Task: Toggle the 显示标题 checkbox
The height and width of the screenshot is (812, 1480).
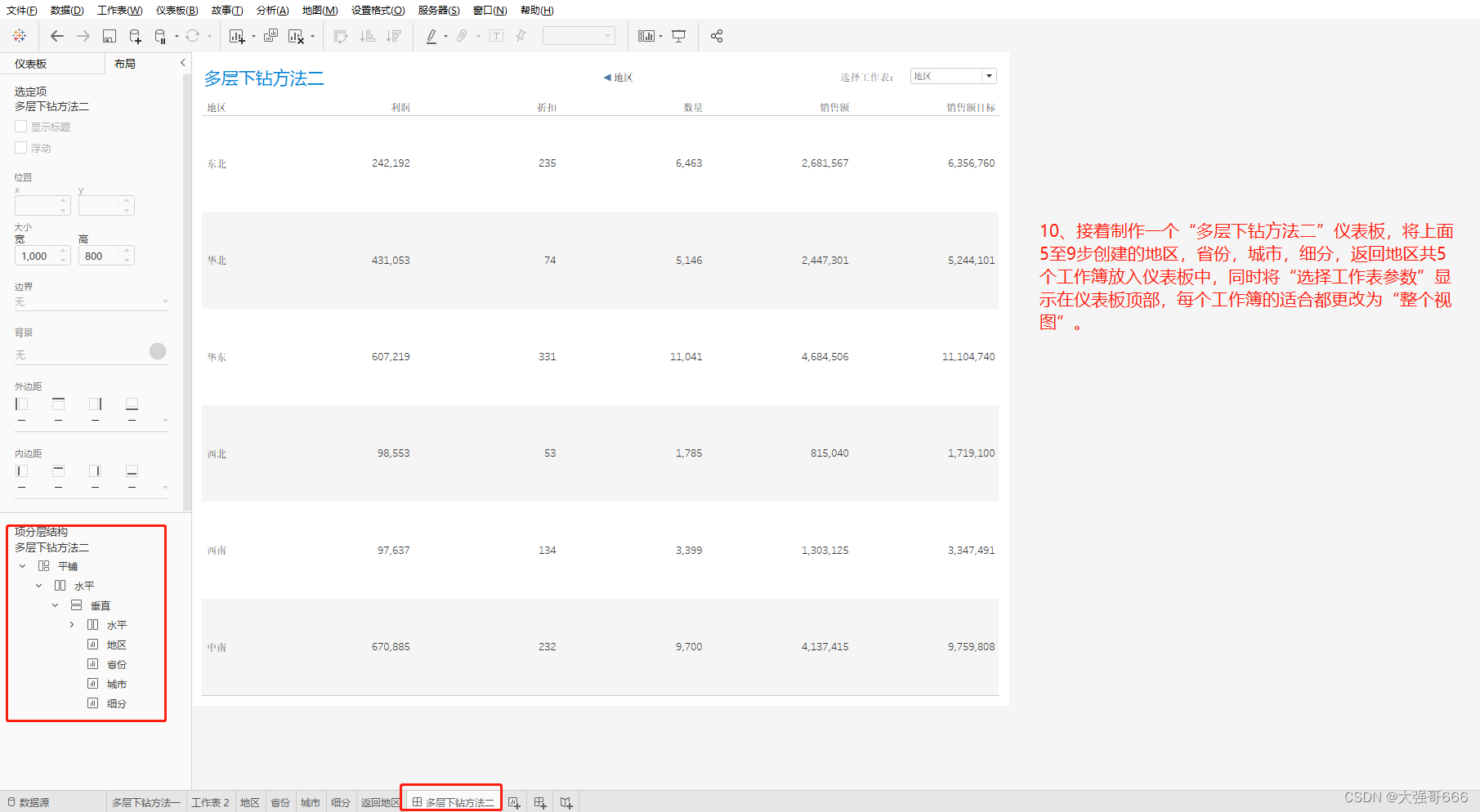Action: coord(21,127)
